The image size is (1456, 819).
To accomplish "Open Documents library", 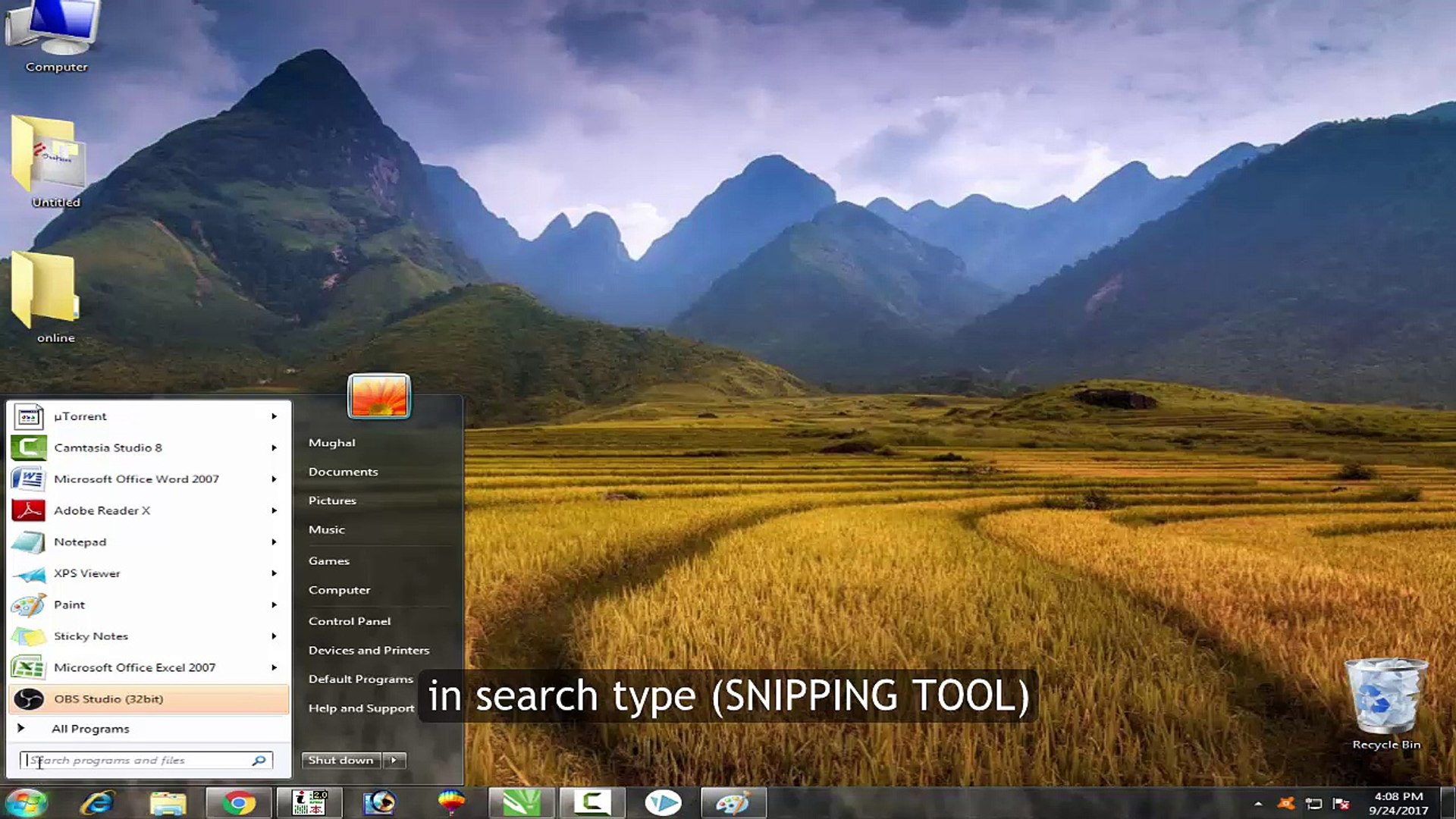I will pos(343,472).
